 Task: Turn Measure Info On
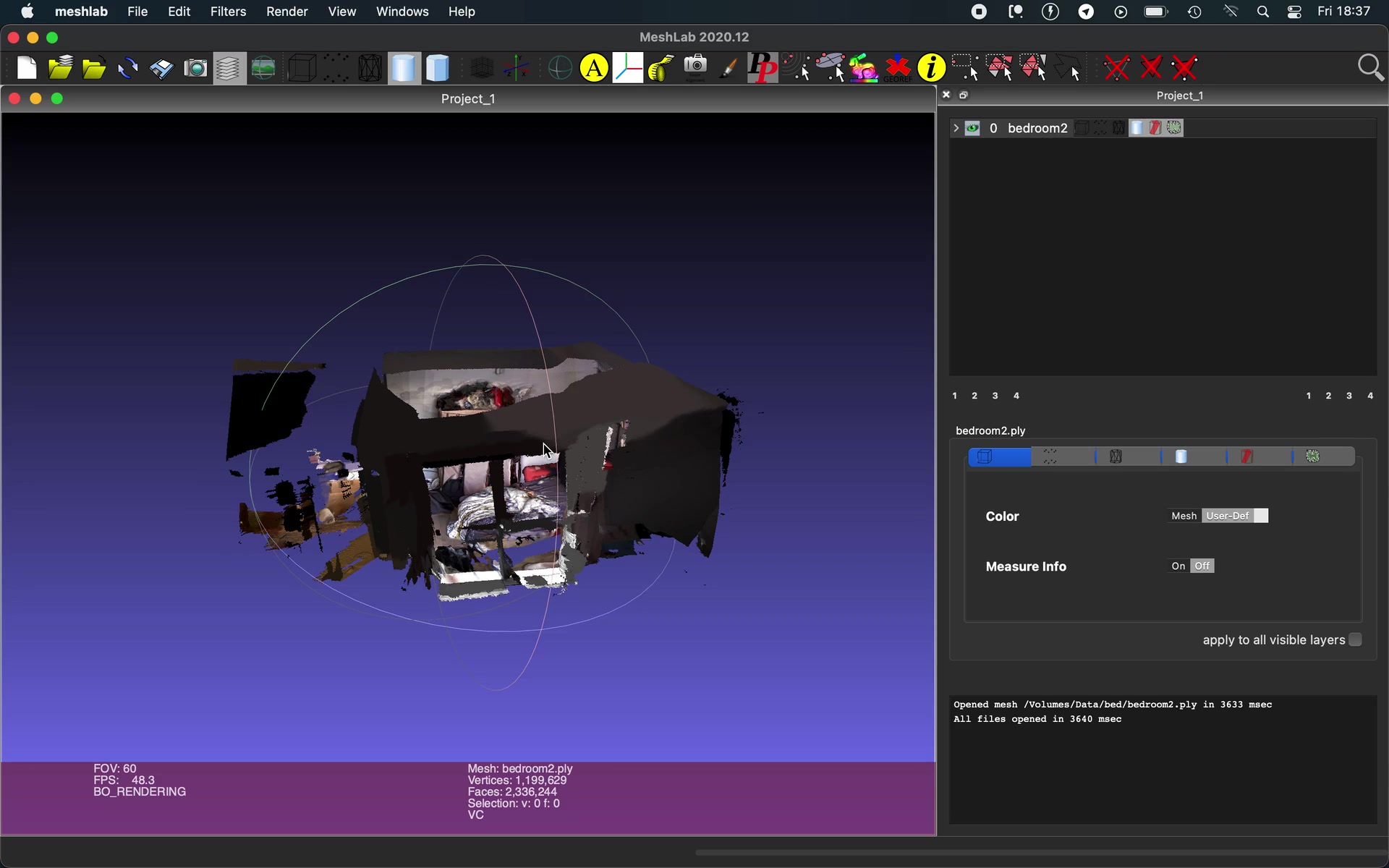[1178, 566]
